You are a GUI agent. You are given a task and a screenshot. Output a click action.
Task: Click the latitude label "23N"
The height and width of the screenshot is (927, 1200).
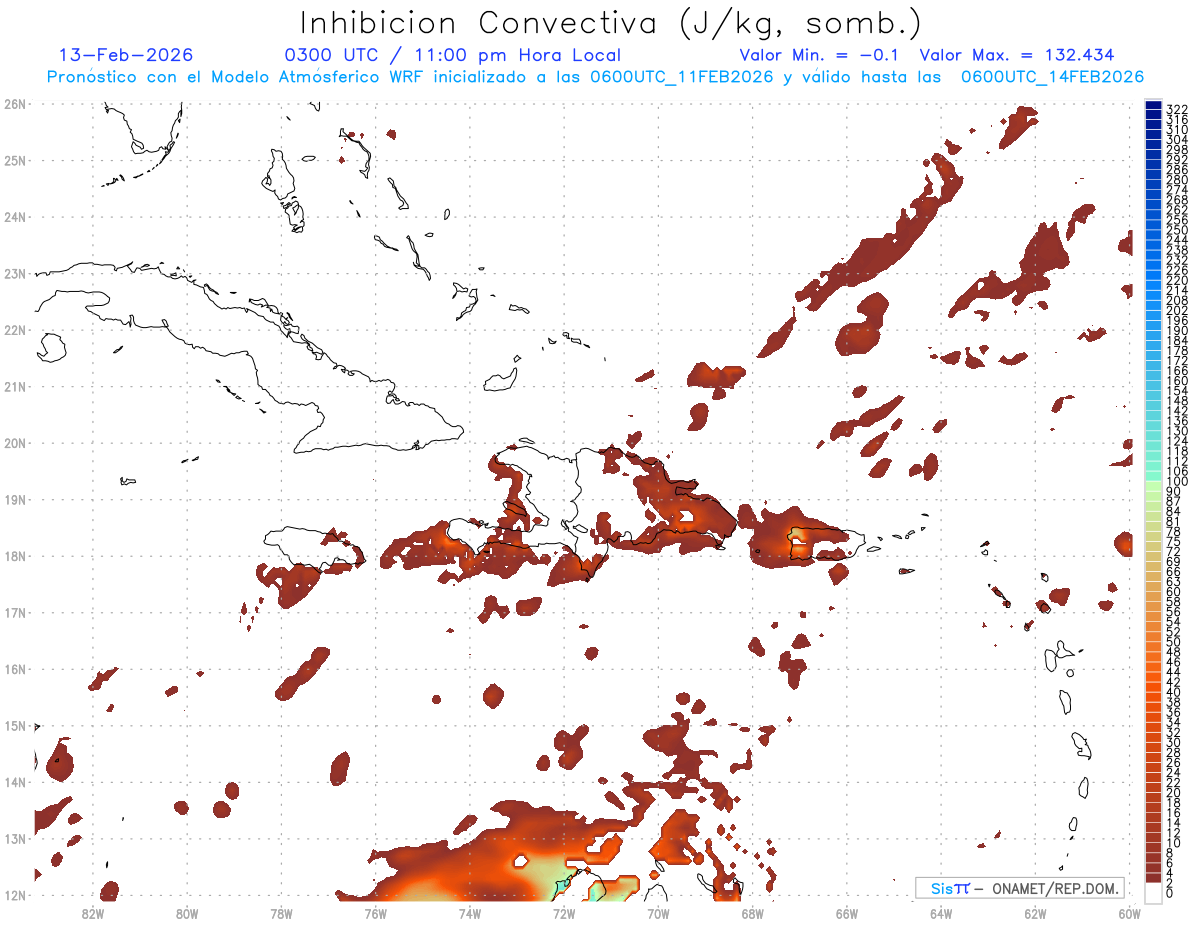pos(15,273)
